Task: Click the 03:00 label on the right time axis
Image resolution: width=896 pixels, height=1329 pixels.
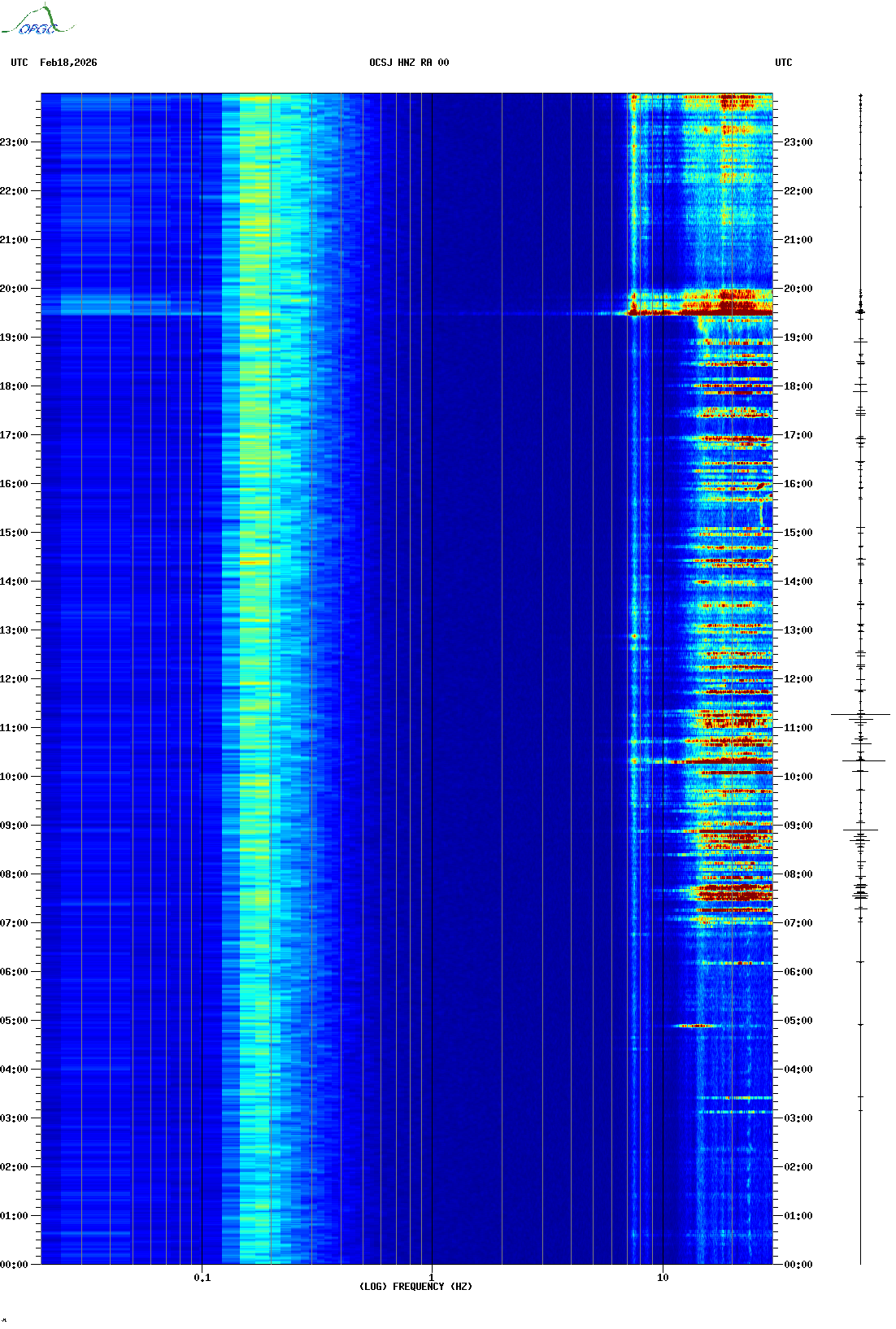Action: [798, 1118]
